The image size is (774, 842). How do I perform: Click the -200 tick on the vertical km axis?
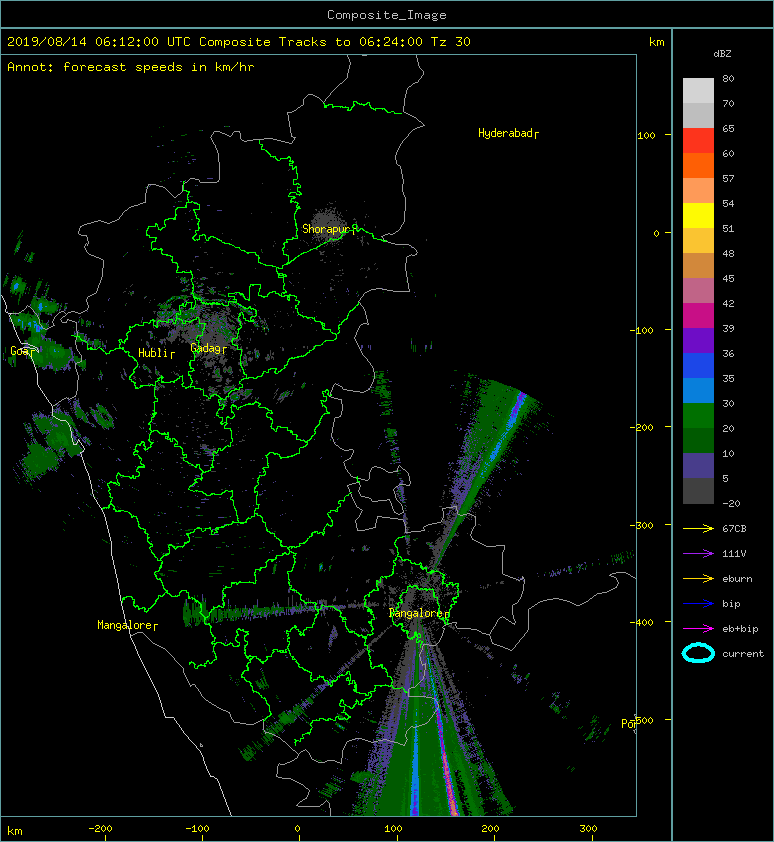tap(641, 427)
